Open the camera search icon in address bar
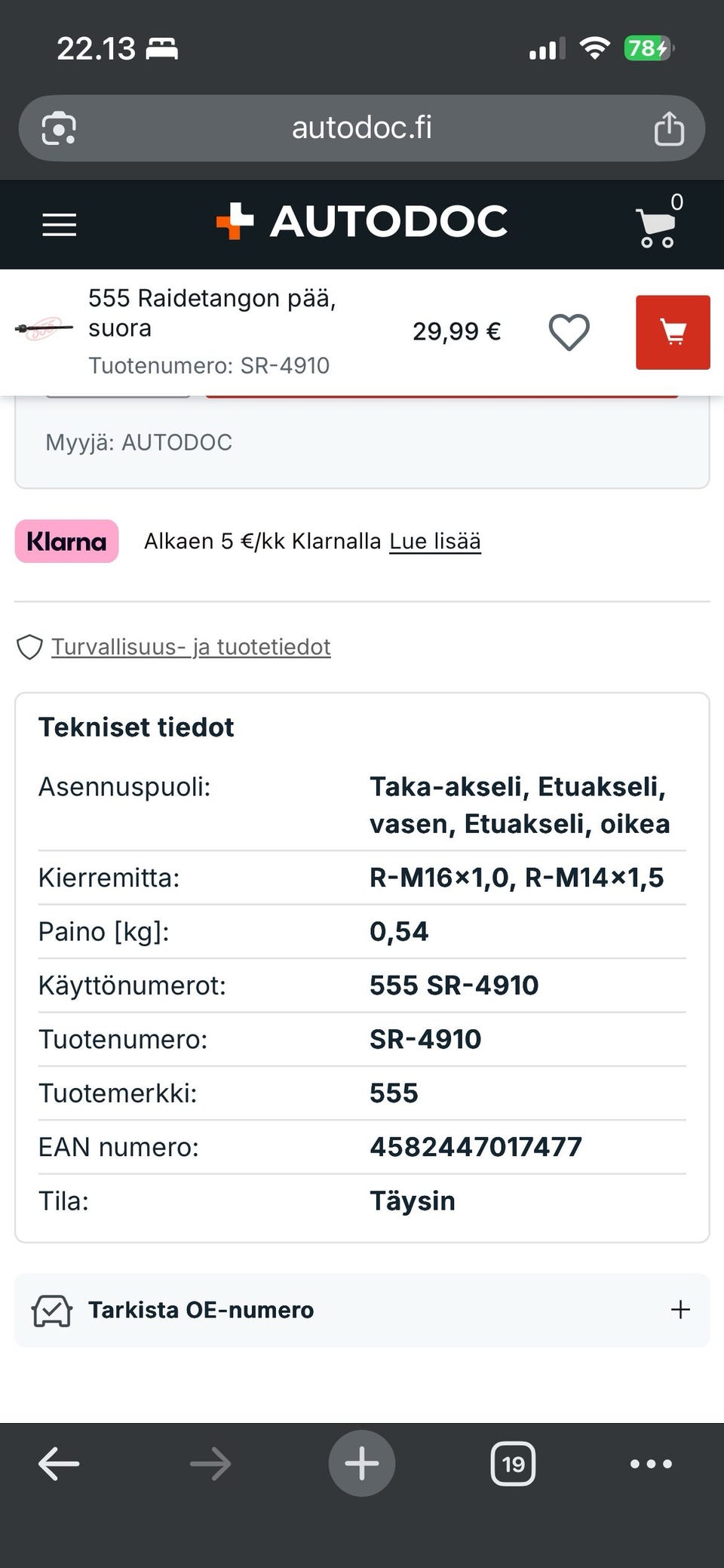The image size is (724, 1568). [x=59, y=128]
